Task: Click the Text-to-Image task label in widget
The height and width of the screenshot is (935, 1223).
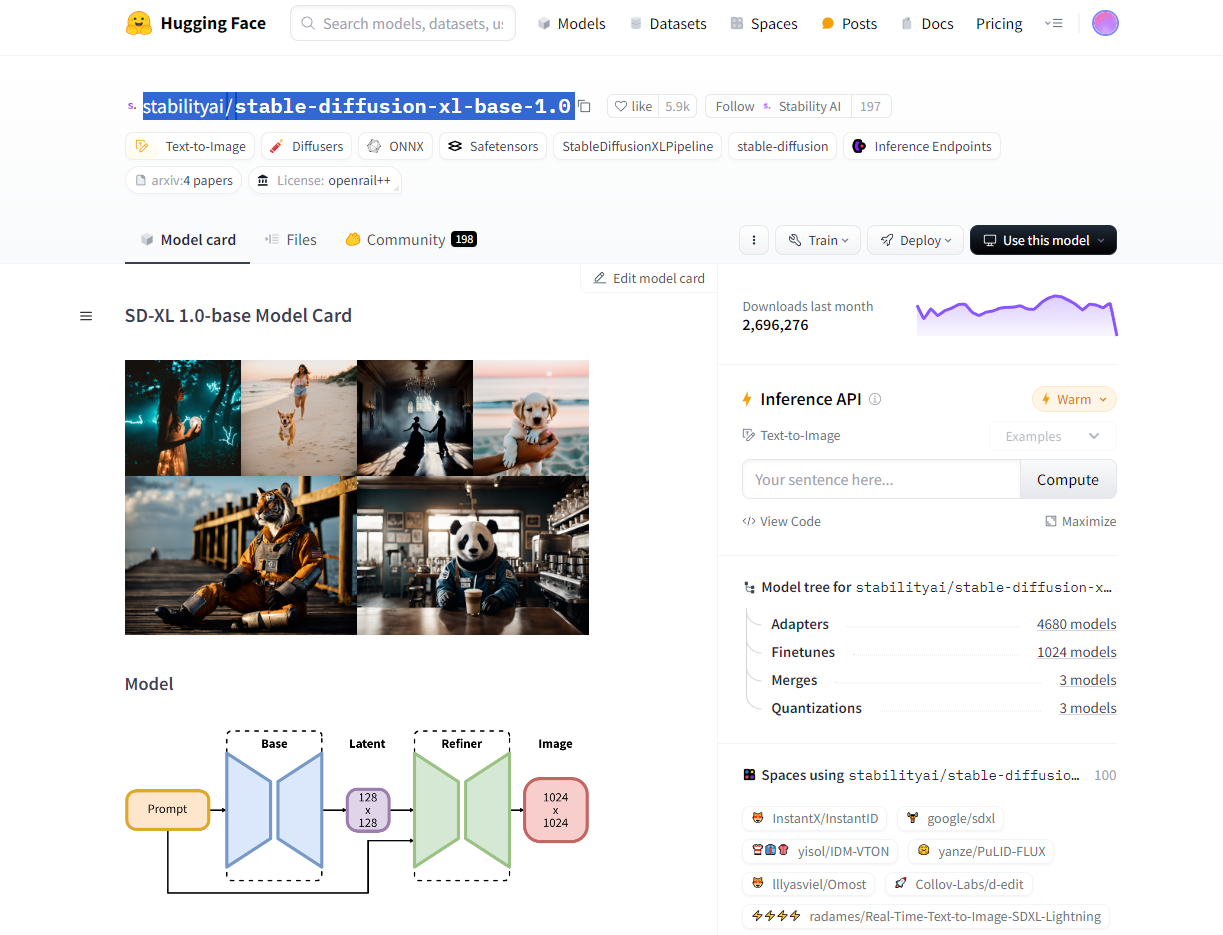Action: [791, 436]
